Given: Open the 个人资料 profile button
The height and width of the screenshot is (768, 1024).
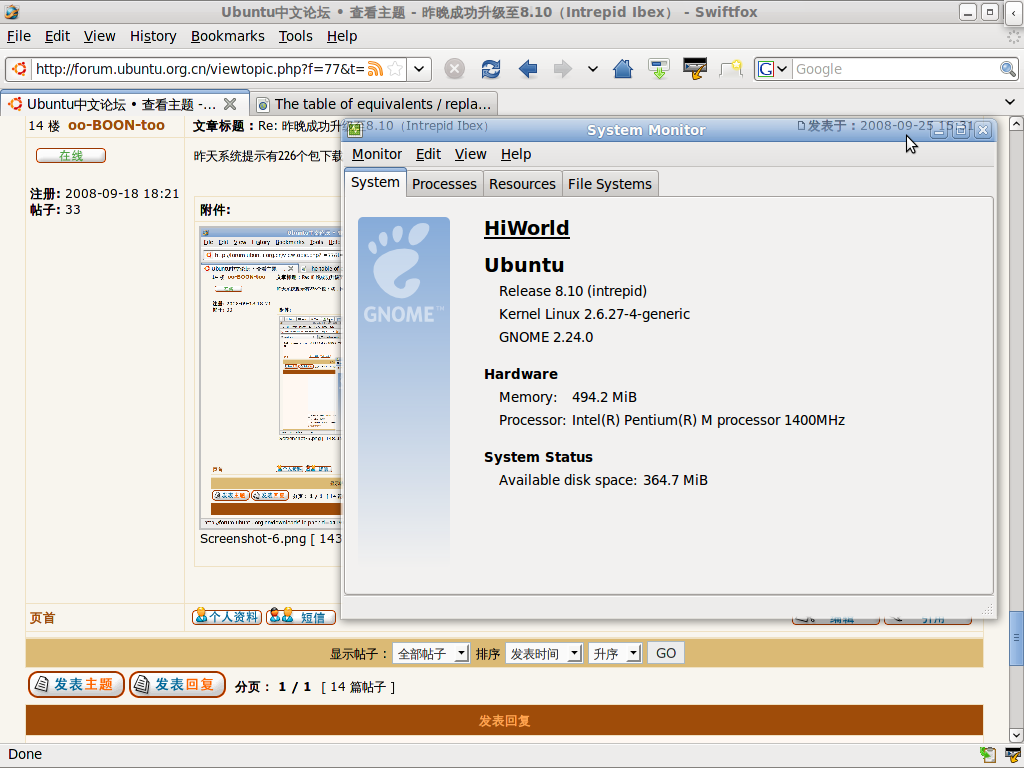Looking at the screenshot, I should point(227,616).
